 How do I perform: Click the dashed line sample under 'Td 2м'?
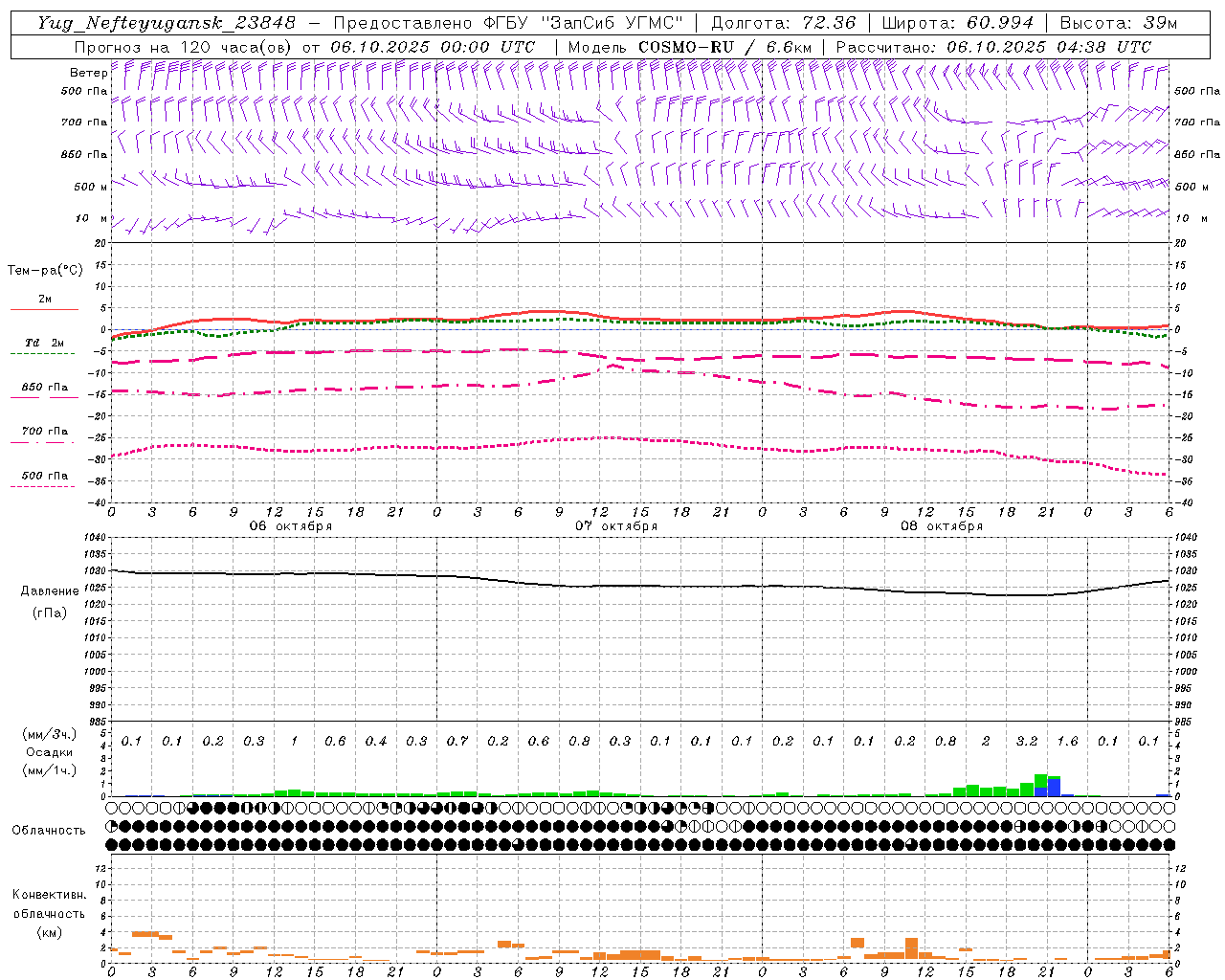click(x=42, y=353)
